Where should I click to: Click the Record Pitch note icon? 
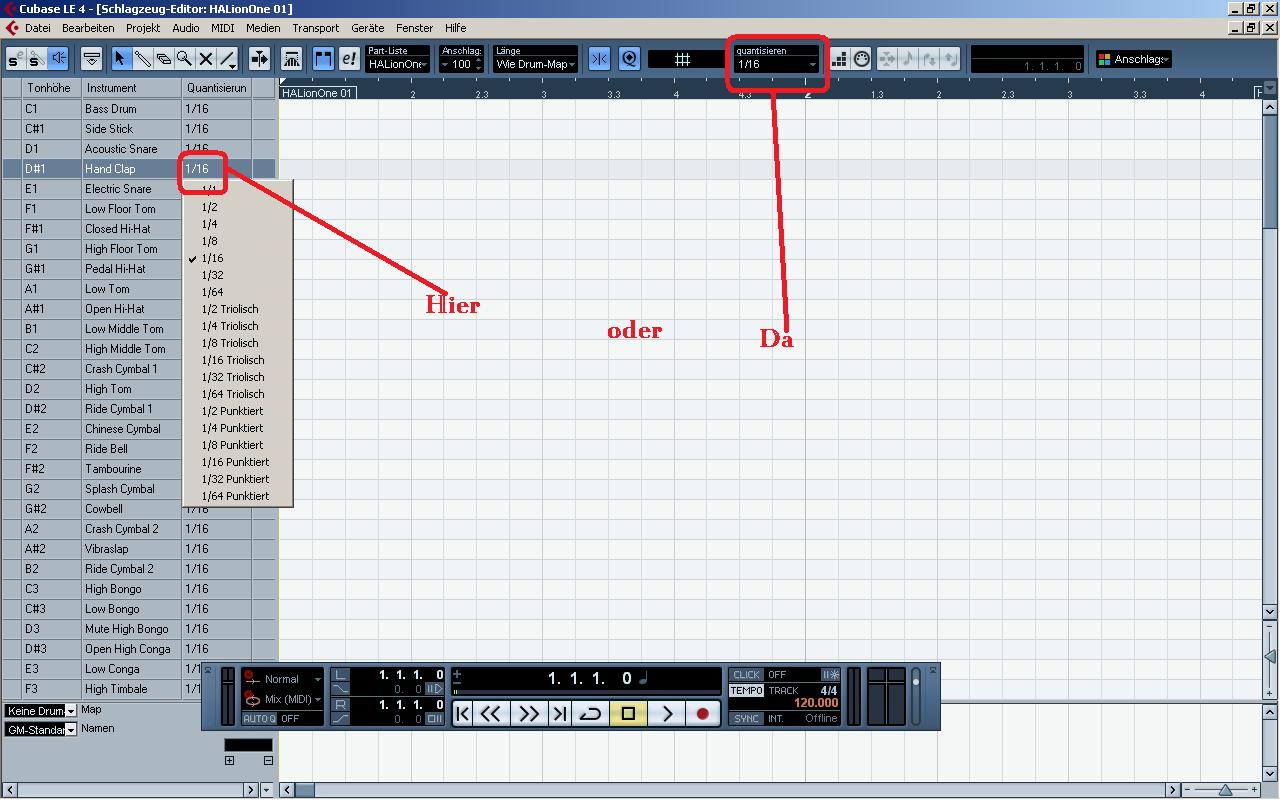(908, 59)
